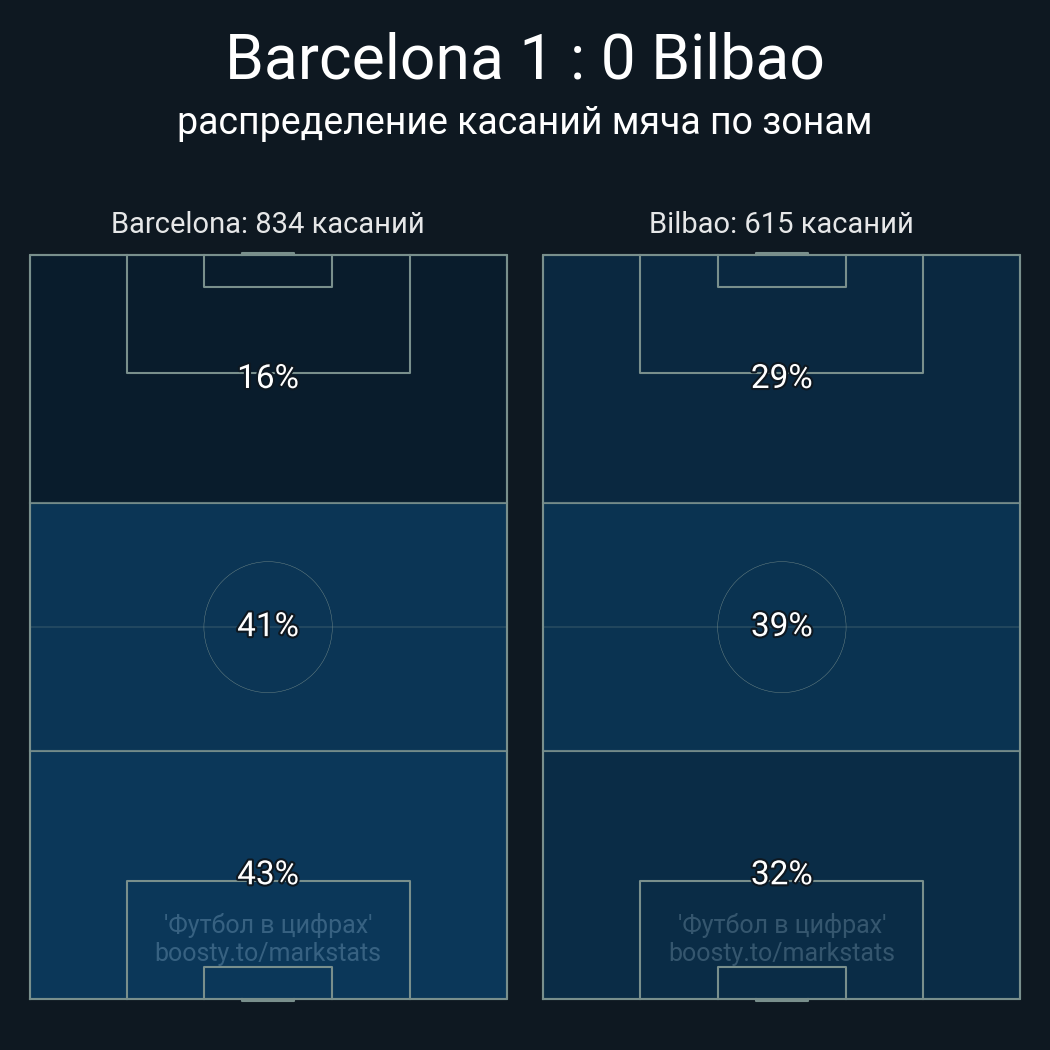The image size is (1050, 1050).
Task: Click the 41% value in Barcelona's center circle
Action: coord(268,625)
